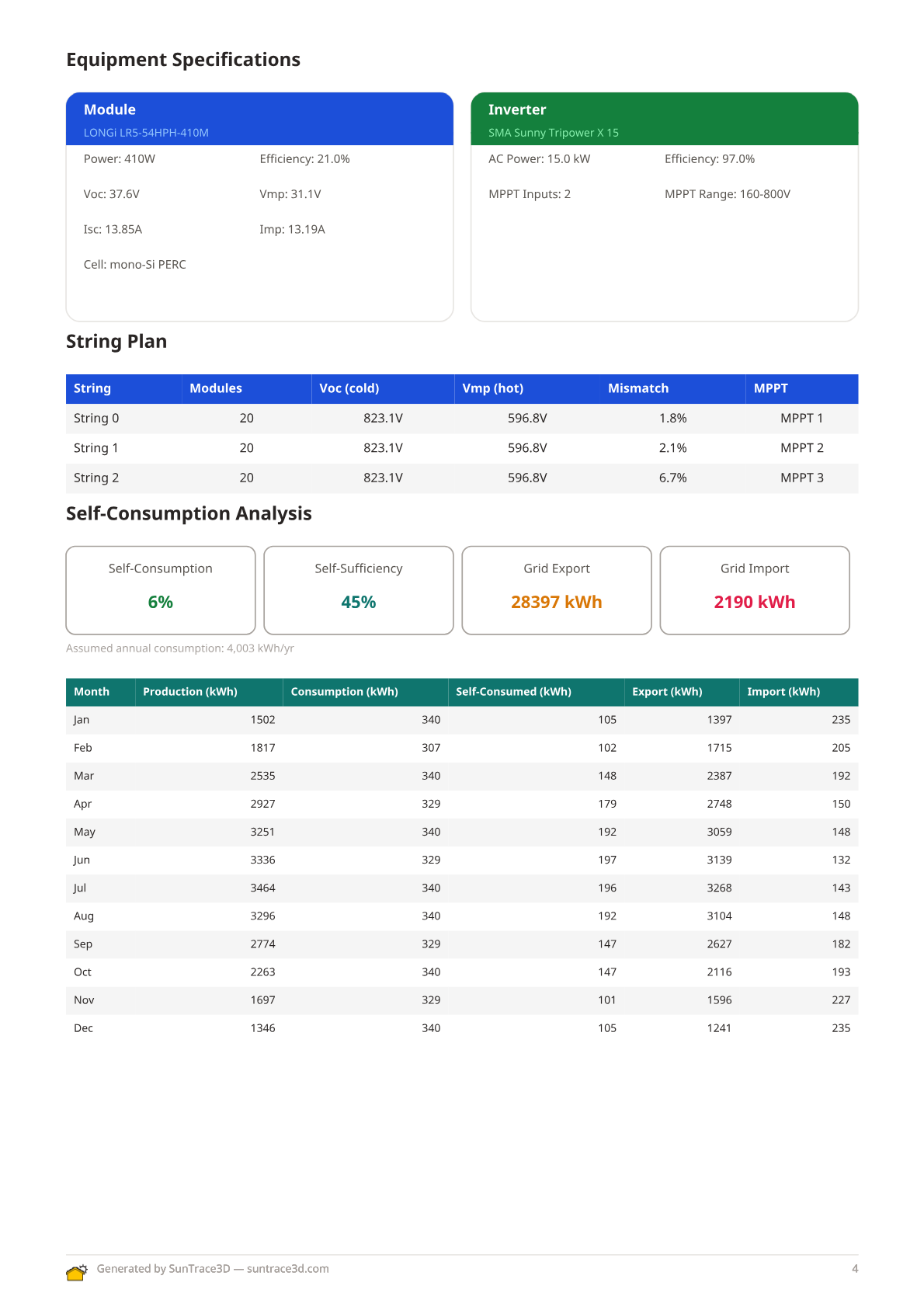Screen dimensions: 924x1307
Task: Click the SunTrace3D house logo icon
Action: [77, 1272]
